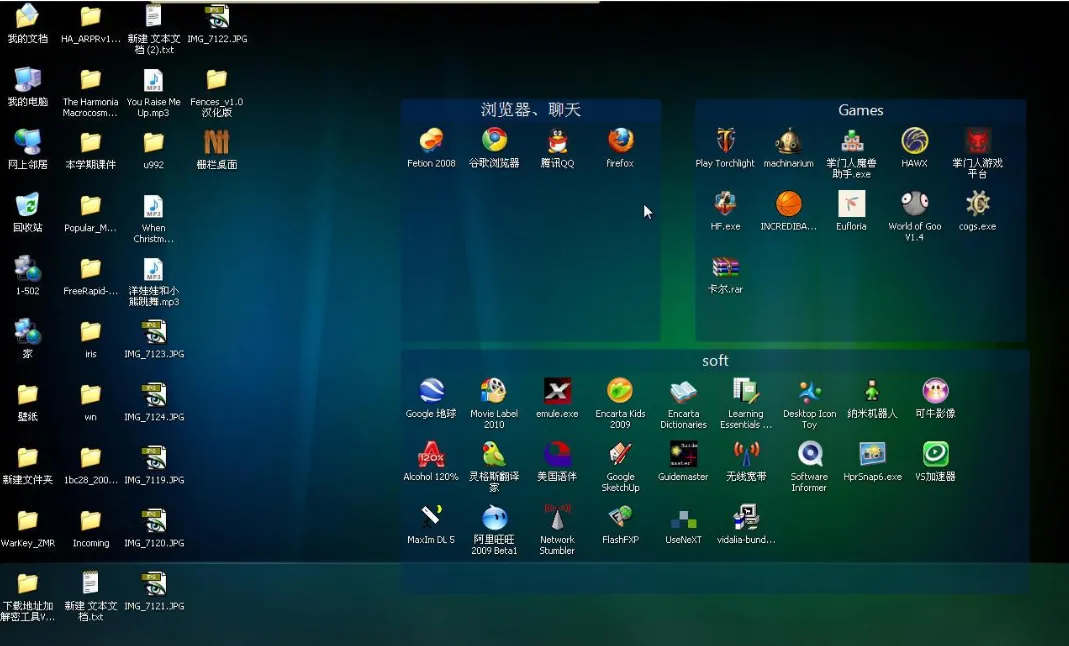Image resolution: width=1069 pixels, height=646 pixels.
Task: Open the Fetion 2008 shortcut
Action: pyautogui.click(x=431, y=141)
